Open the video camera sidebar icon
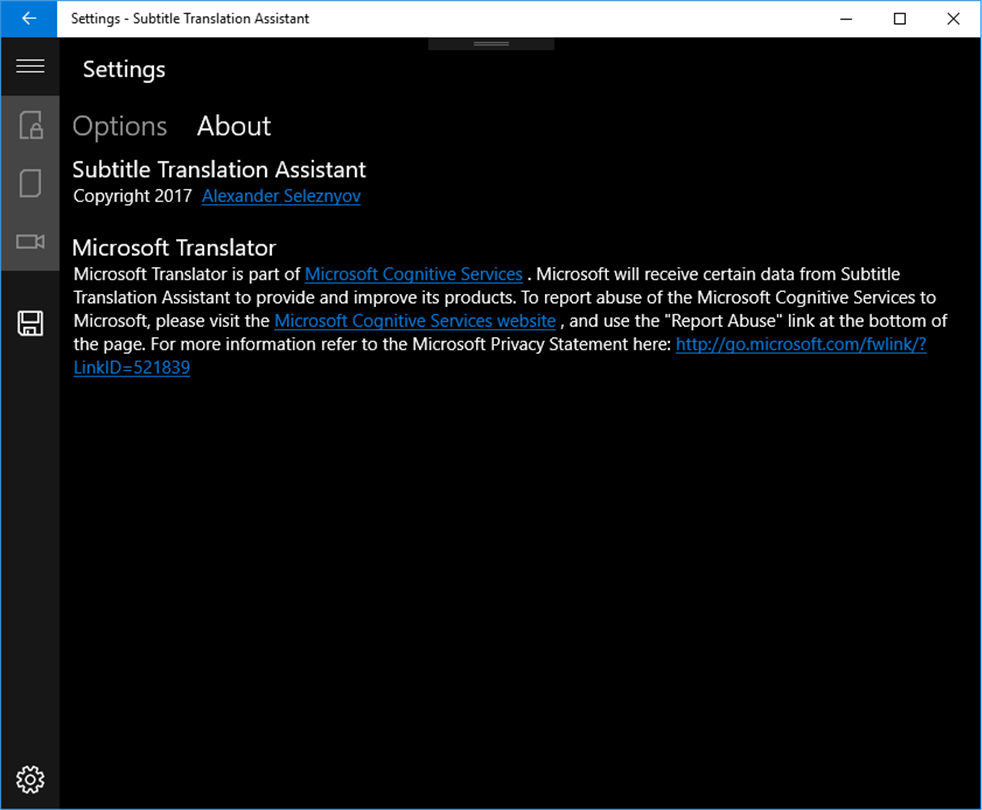 coord(30,242)
